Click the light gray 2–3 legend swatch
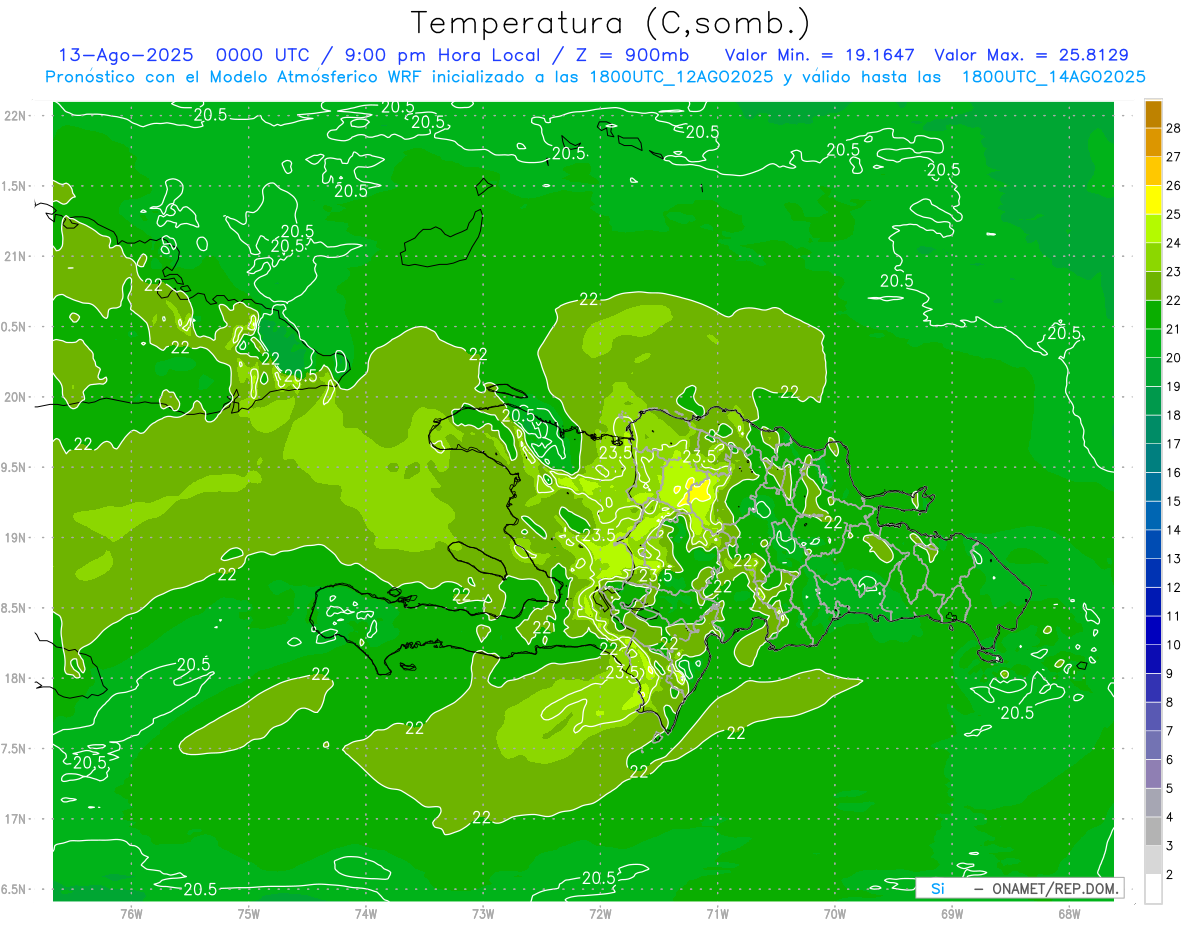This screenshot has width=1200, height=927. coord(1153,861)
